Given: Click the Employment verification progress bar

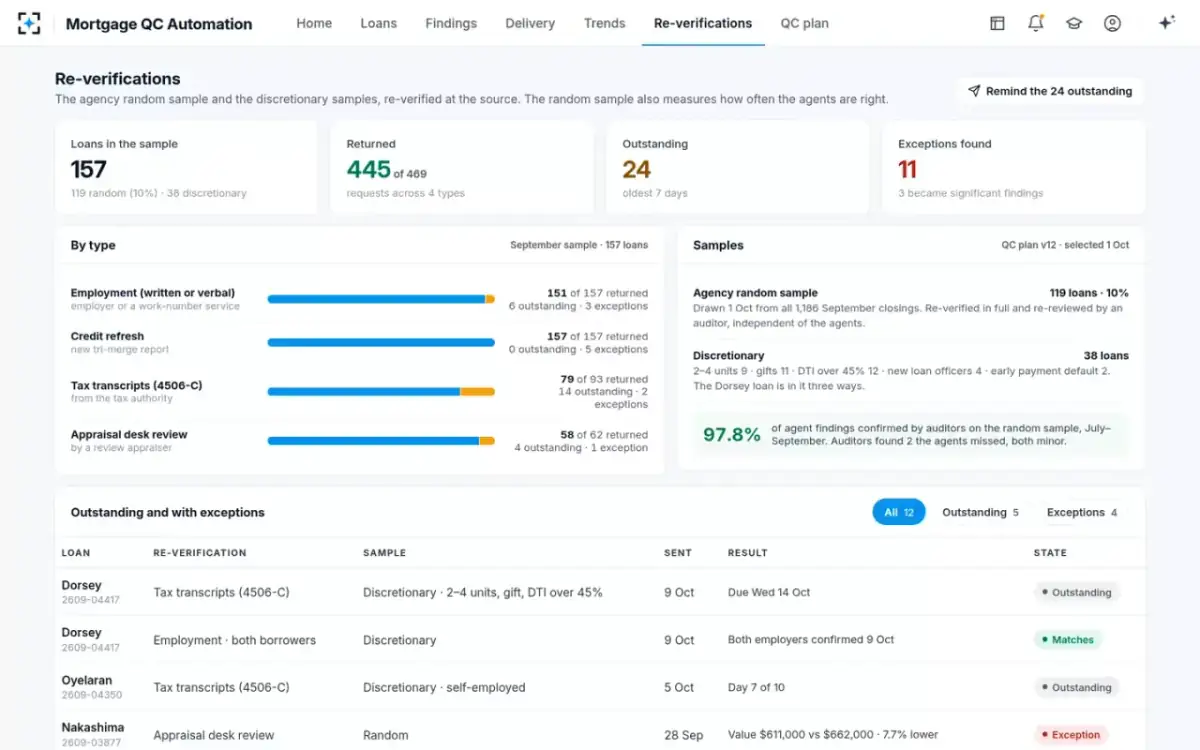Looking at the screenshot, I should click(381, 299).
